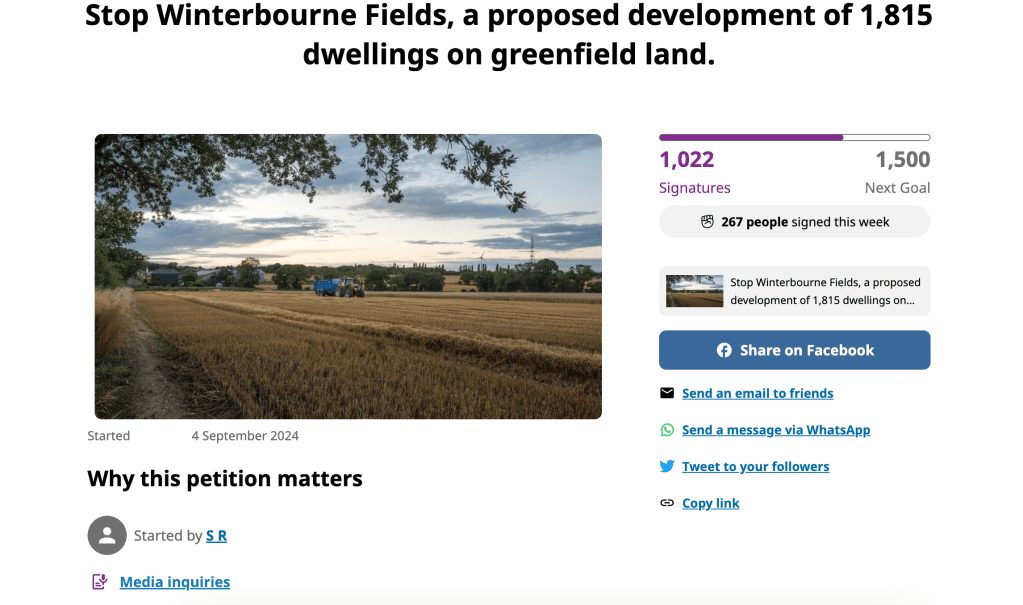Click the Facebook logo on the share button

pyautogui.click(x=723, y=350)
